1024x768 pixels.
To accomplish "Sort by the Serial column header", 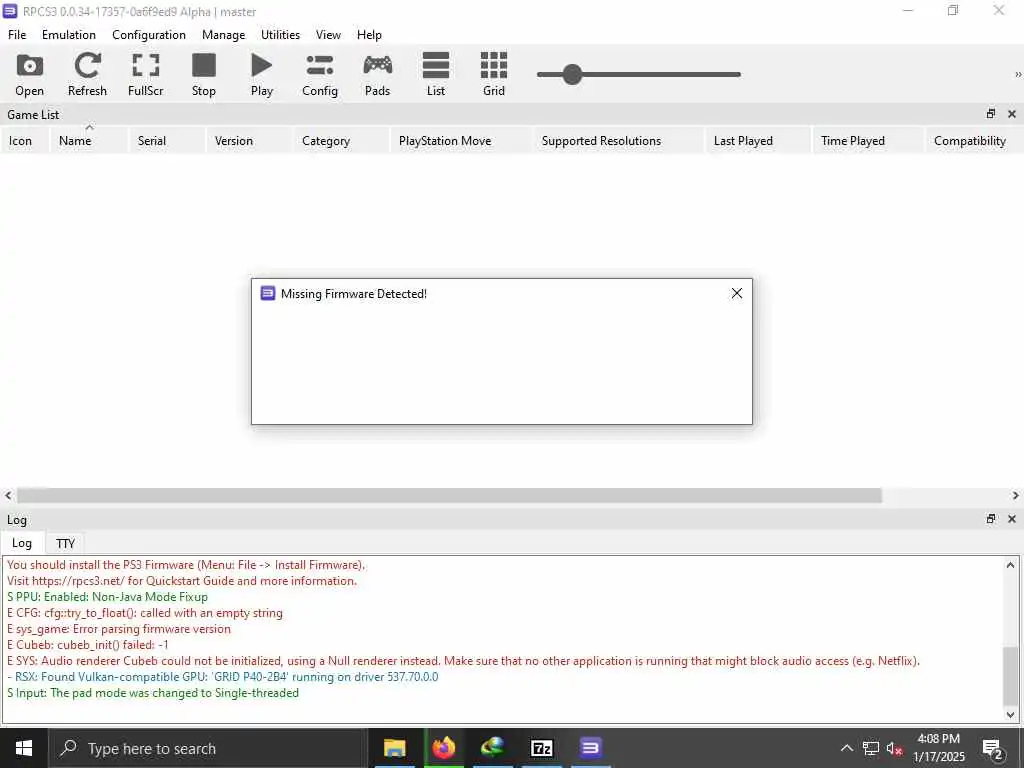I will coord(167,140).
